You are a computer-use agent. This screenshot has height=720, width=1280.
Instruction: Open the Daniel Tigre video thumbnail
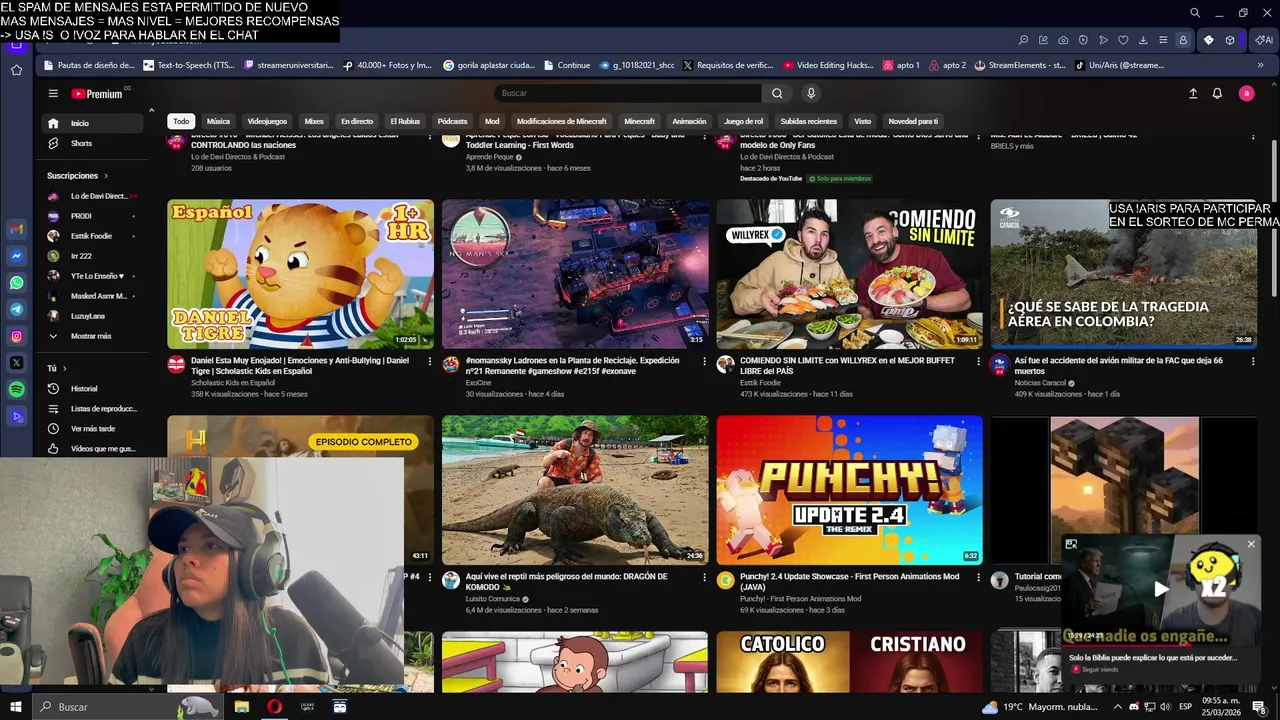coord(300,274)
